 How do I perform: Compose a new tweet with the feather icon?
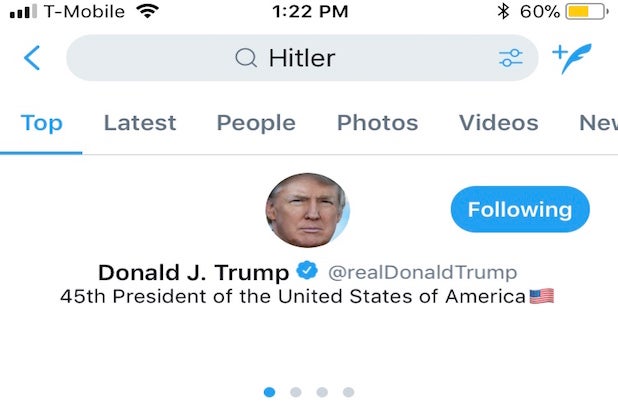pos(572,58)
